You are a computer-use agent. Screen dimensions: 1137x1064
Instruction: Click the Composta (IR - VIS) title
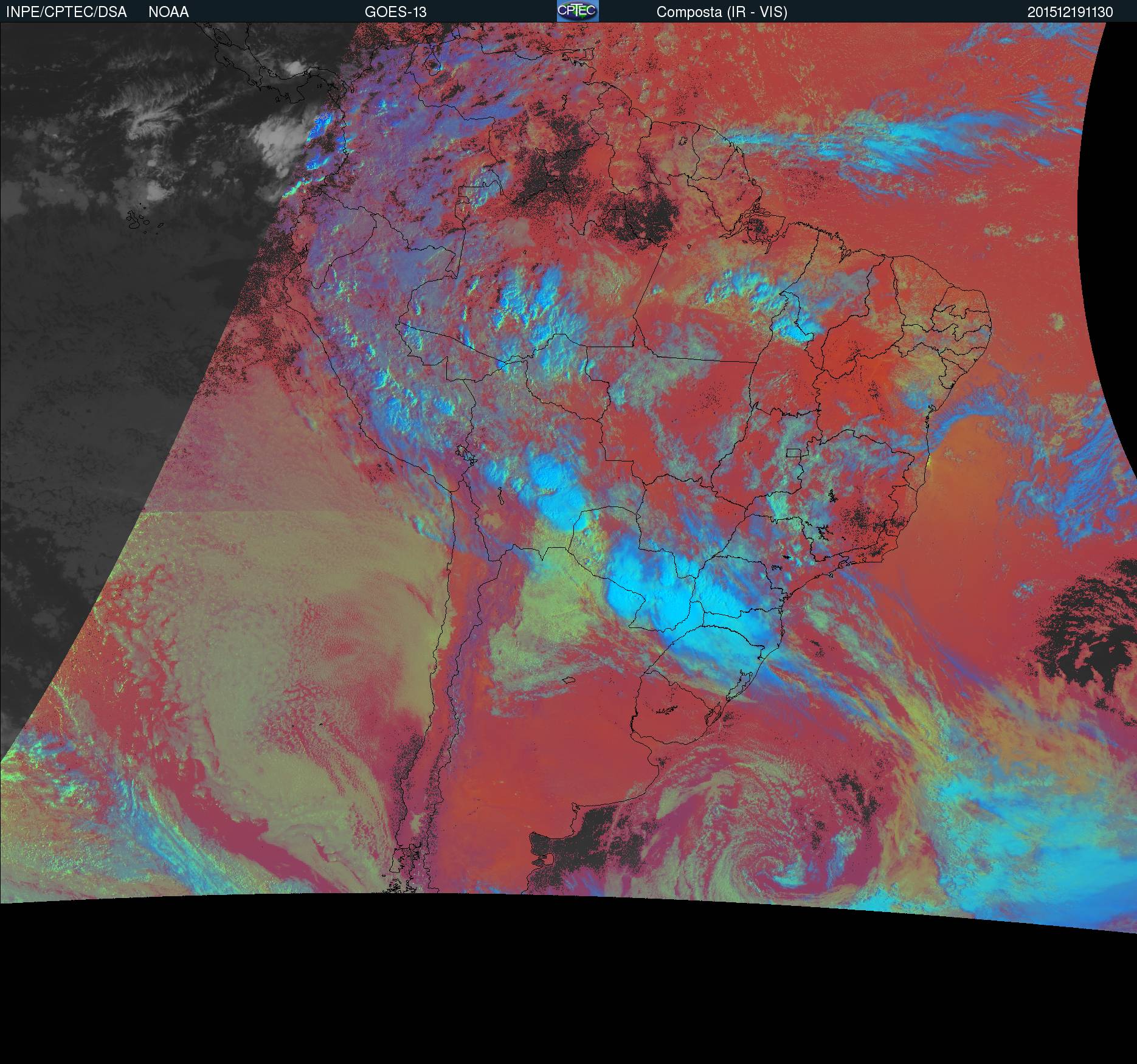[722, 12]
